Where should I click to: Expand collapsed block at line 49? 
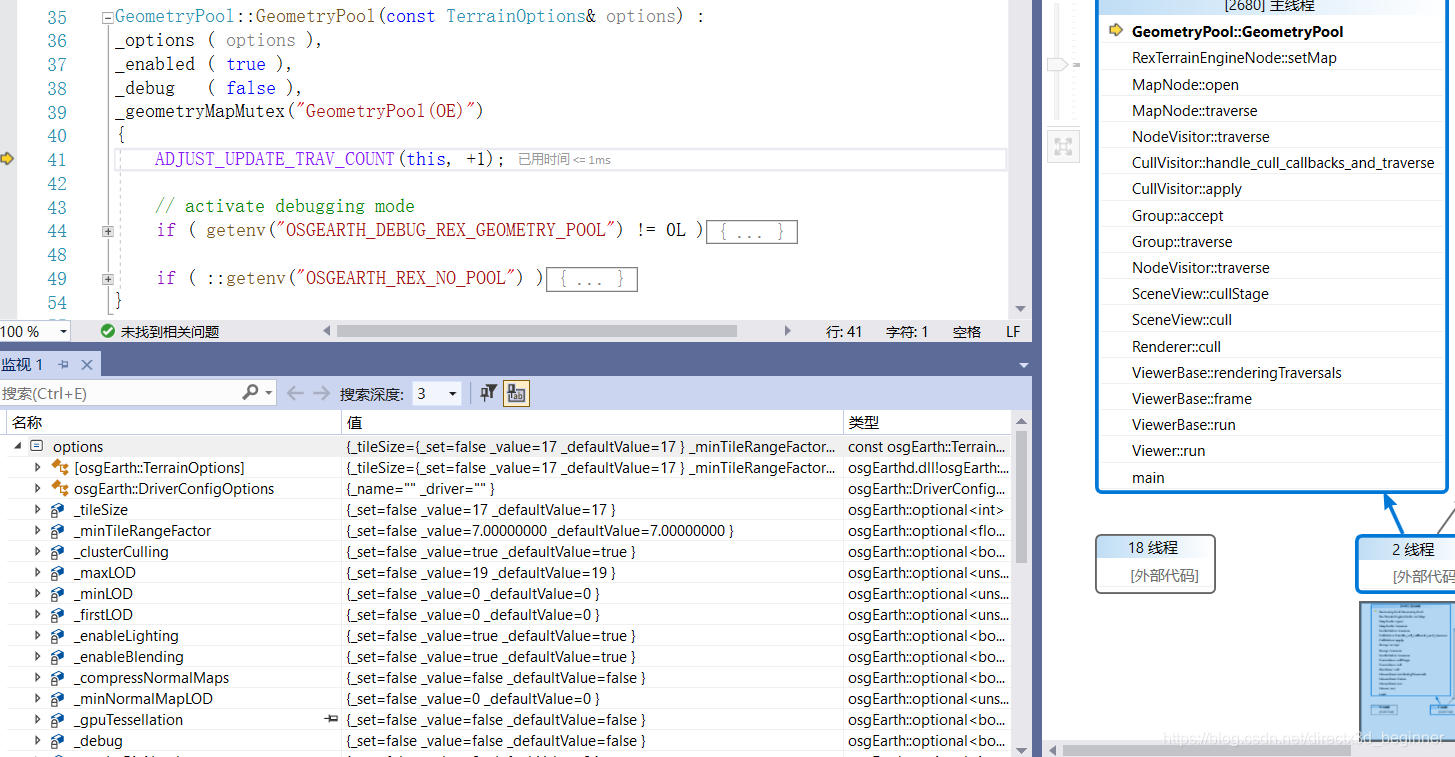click(107, 279)
